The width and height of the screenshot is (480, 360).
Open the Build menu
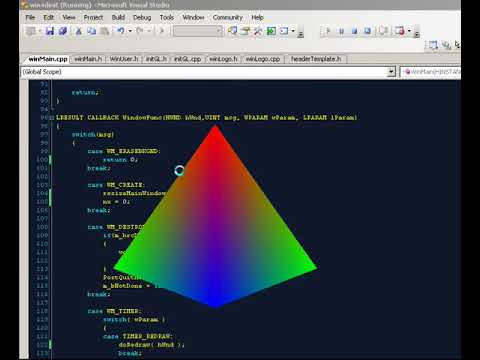118,17
